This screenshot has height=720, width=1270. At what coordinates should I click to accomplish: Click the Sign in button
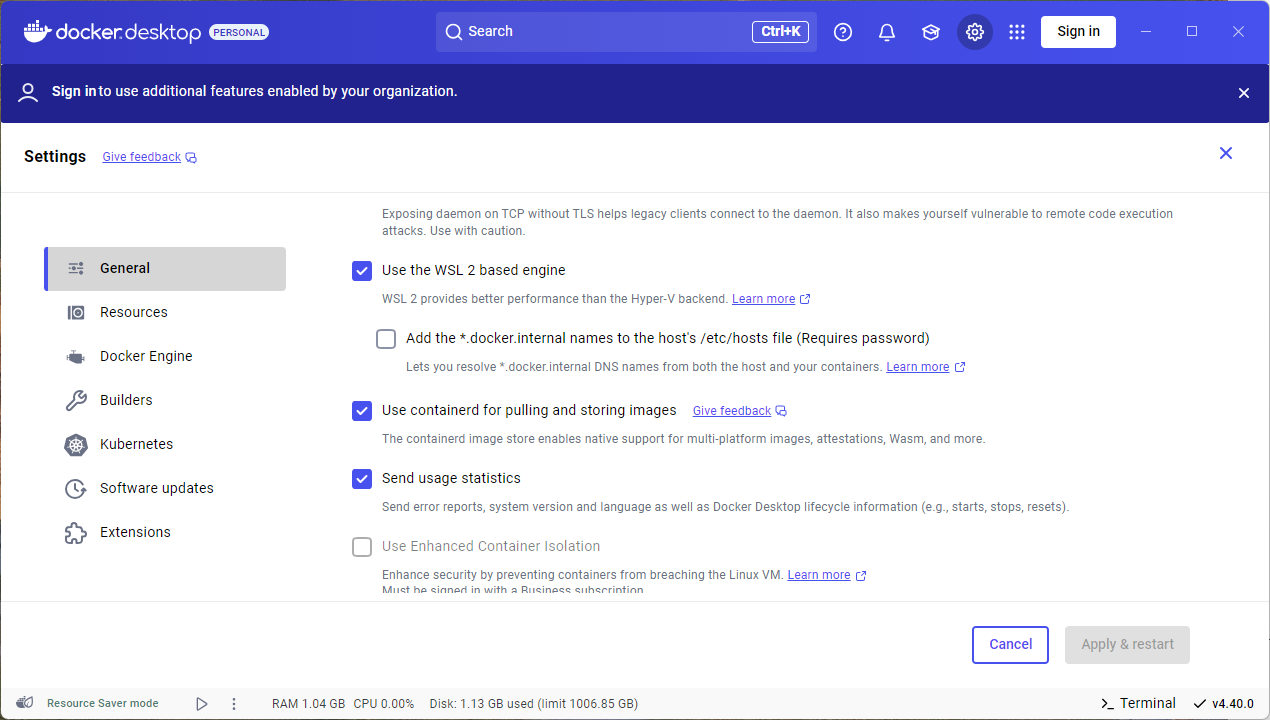1078,32
